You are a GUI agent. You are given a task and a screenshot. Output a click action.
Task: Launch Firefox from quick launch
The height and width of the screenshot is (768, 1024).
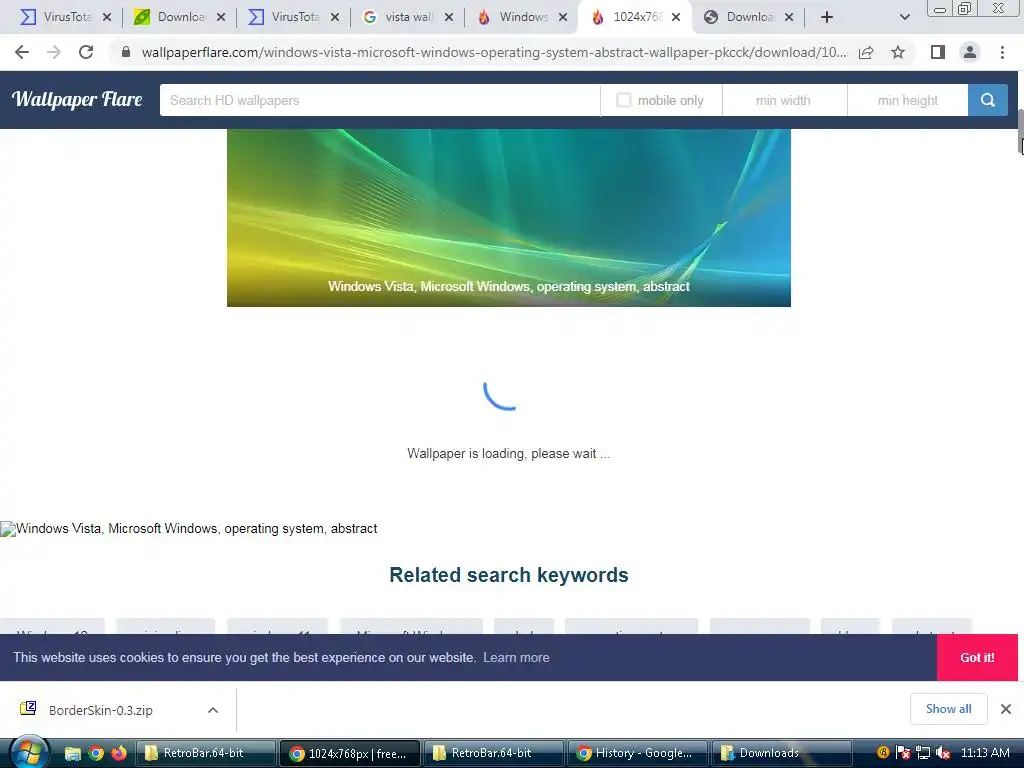[x=119, y=754]
